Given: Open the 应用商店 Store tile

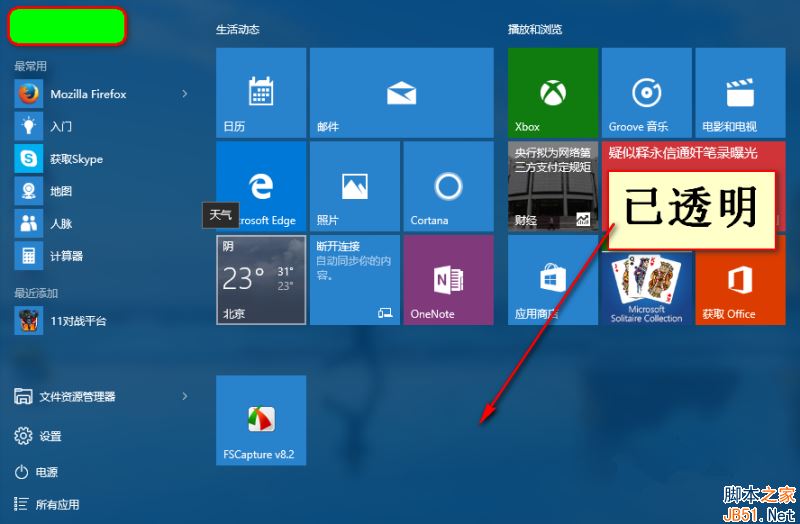Looking at the screenshot, I should (x=553, y=280).
